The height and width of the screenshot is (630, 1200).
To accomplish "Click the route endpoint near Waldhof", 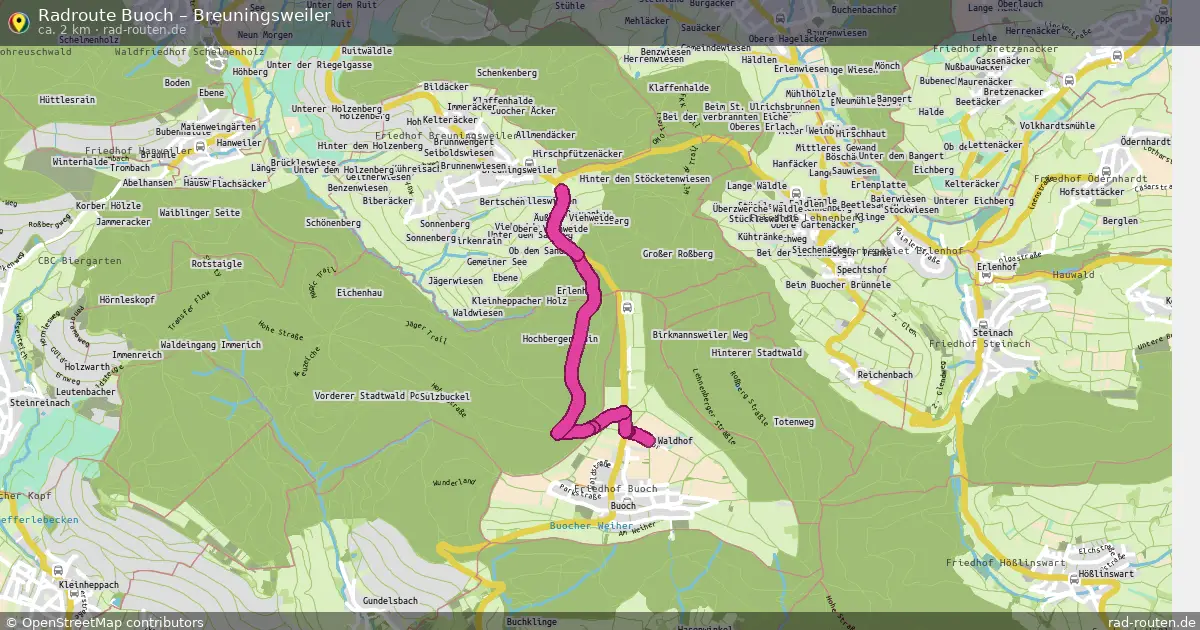I will click(x=649, y=440).
